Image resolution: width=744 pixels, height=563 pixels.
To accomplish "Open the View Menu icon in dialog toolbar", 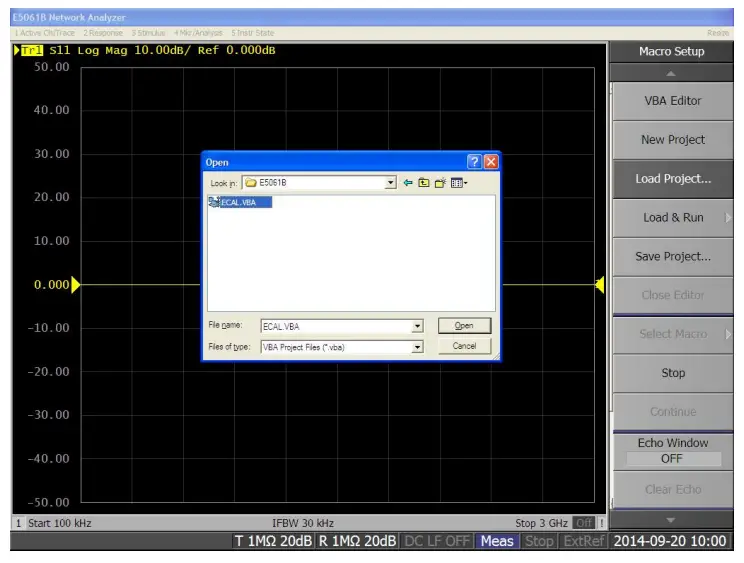I will [x=458, y=183].
